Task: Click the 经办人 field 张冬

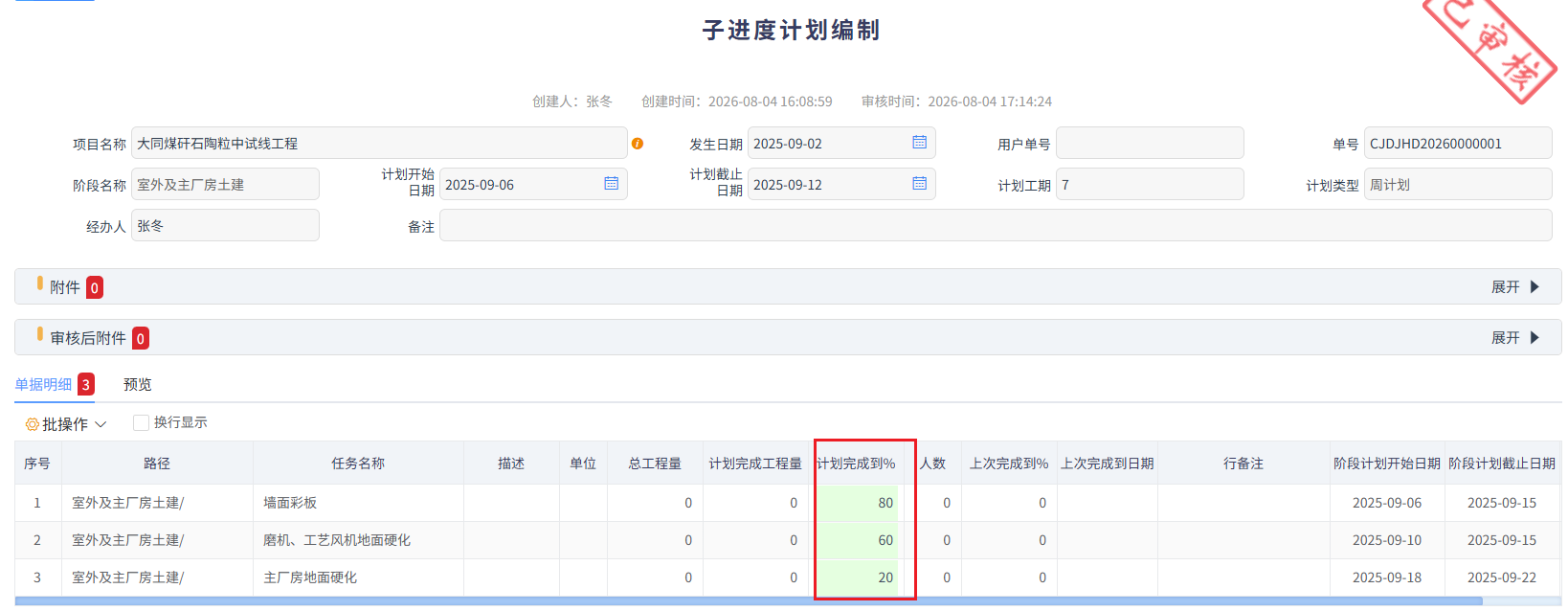Action: point(225,226)
